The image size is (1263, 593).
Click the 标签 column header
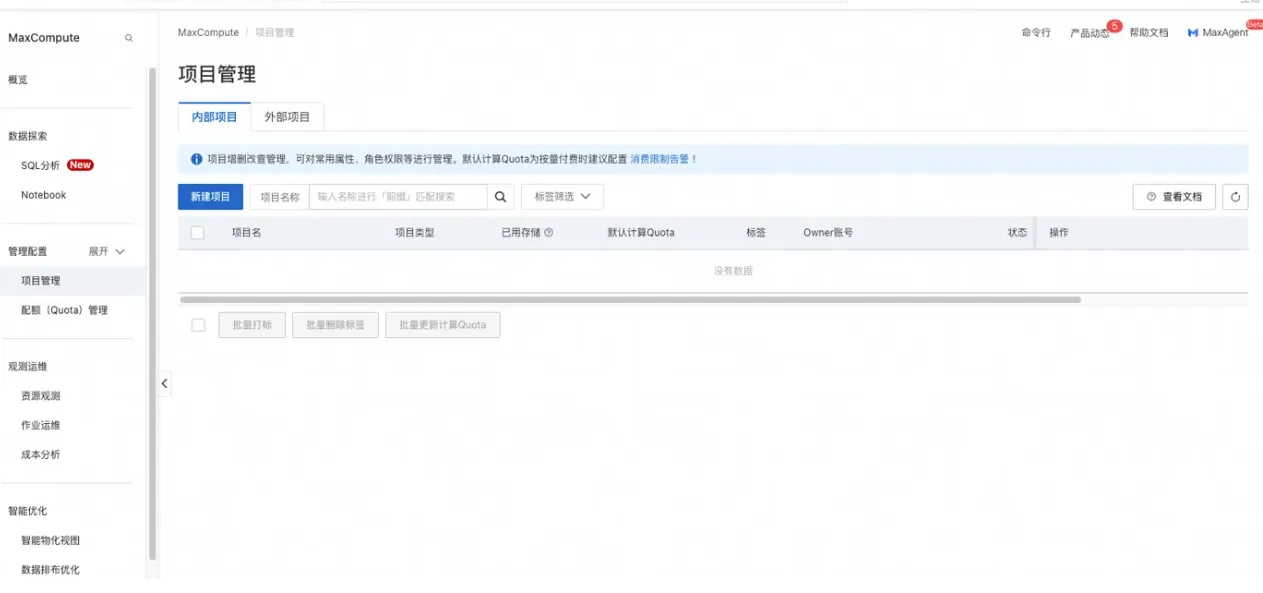(x=756, y=233)
